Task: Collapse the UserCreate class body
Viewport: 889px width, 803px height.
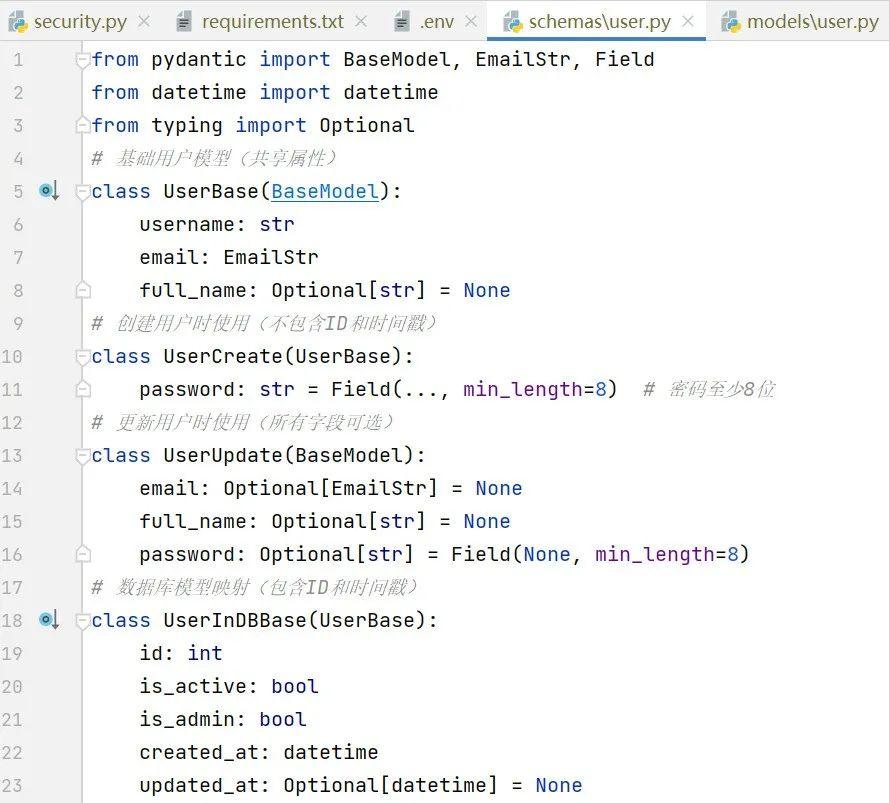Action: click(x=82, y=356)
